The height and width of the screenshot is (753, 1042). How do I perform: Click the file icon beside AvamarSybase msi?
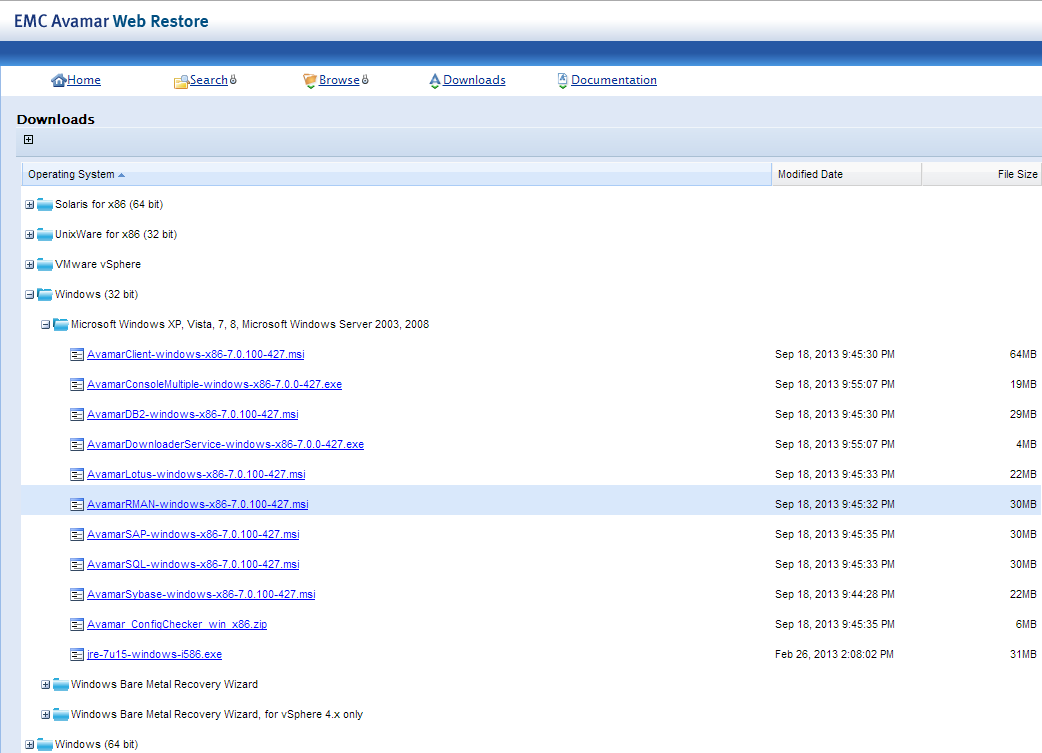point(77,594)
